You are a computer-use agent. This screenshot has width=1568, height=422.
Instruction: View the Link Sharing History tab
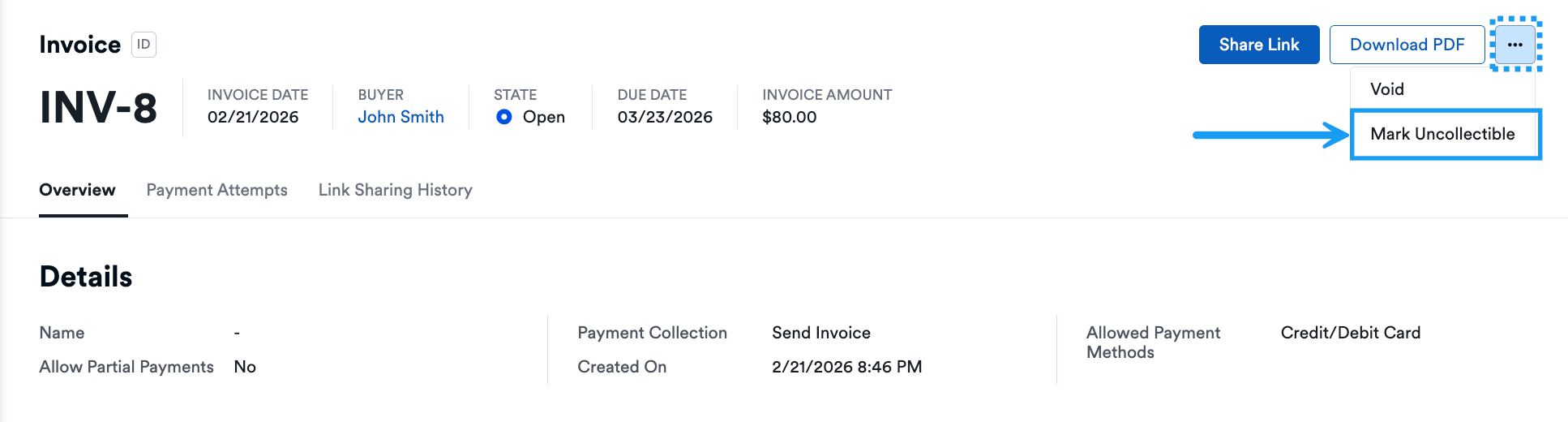[395, 190]
